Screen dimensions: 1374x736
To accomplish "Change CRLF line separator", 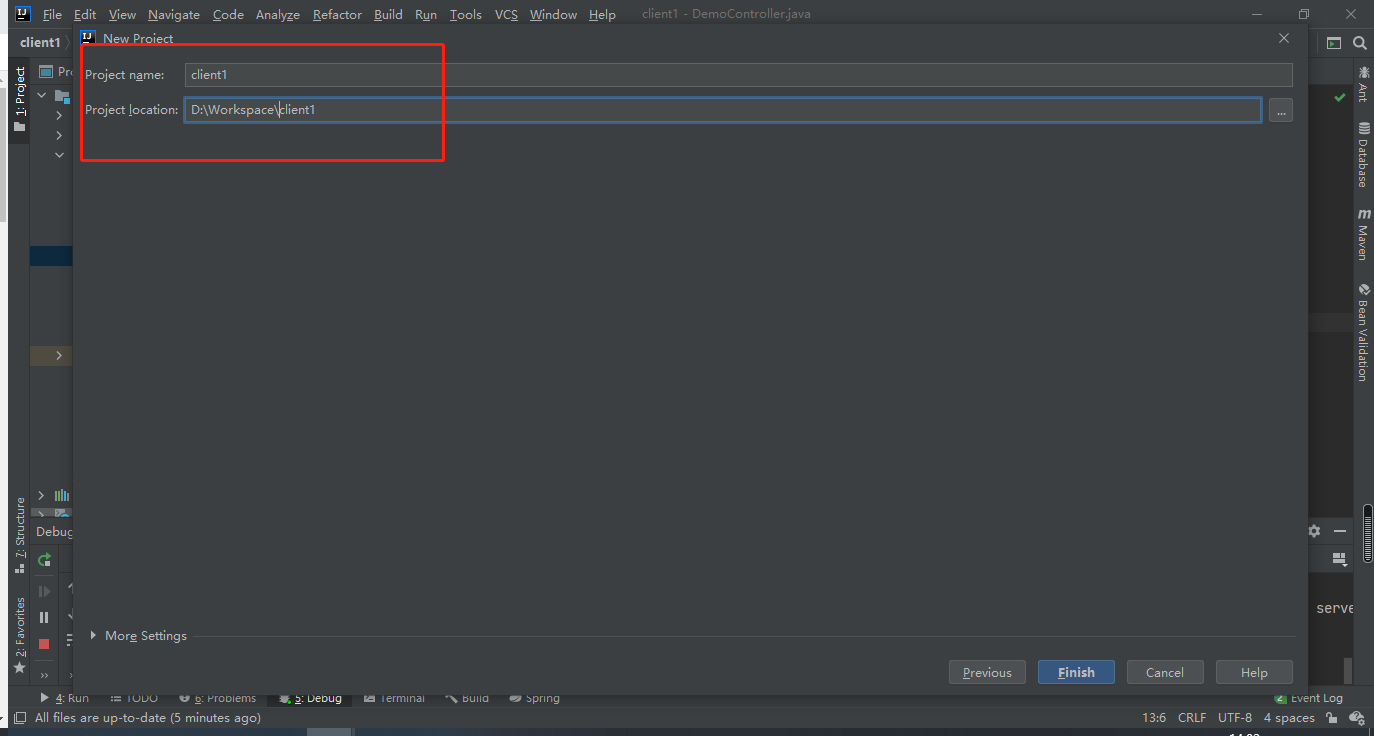I will point(1192,718).
